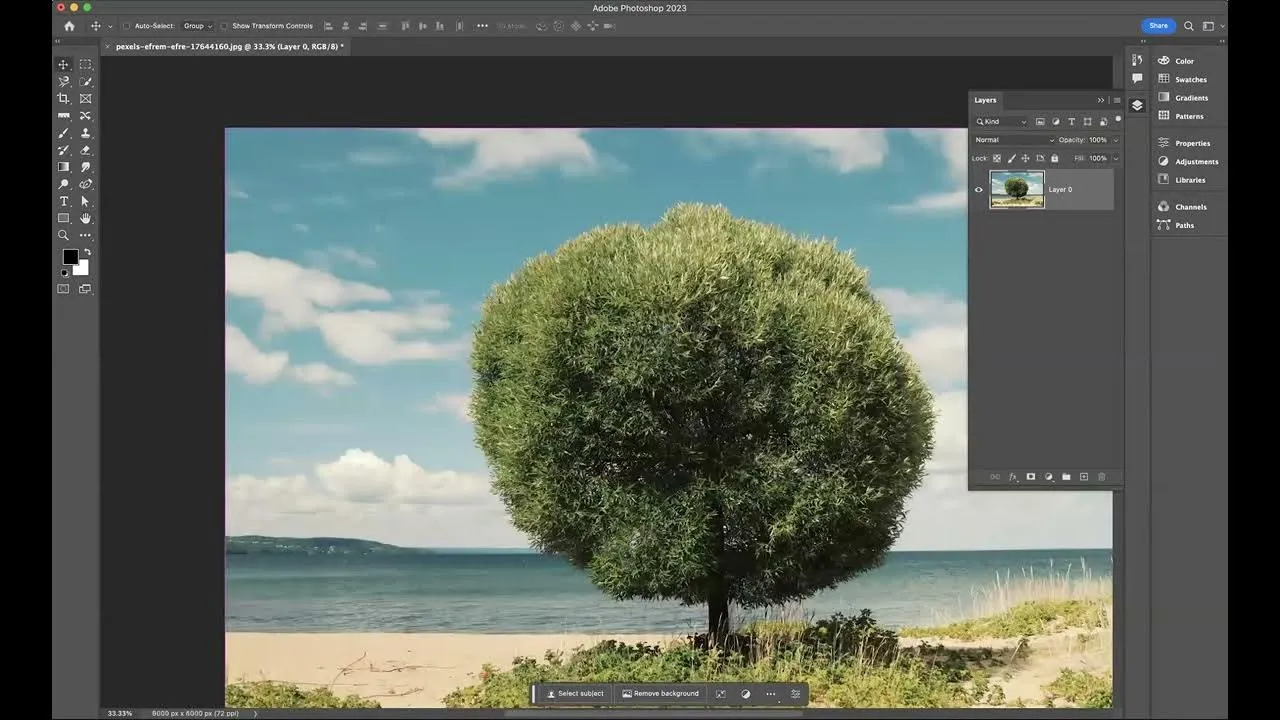Select the Crop tool
1280x720 pixels.
[x=63, y=98]
